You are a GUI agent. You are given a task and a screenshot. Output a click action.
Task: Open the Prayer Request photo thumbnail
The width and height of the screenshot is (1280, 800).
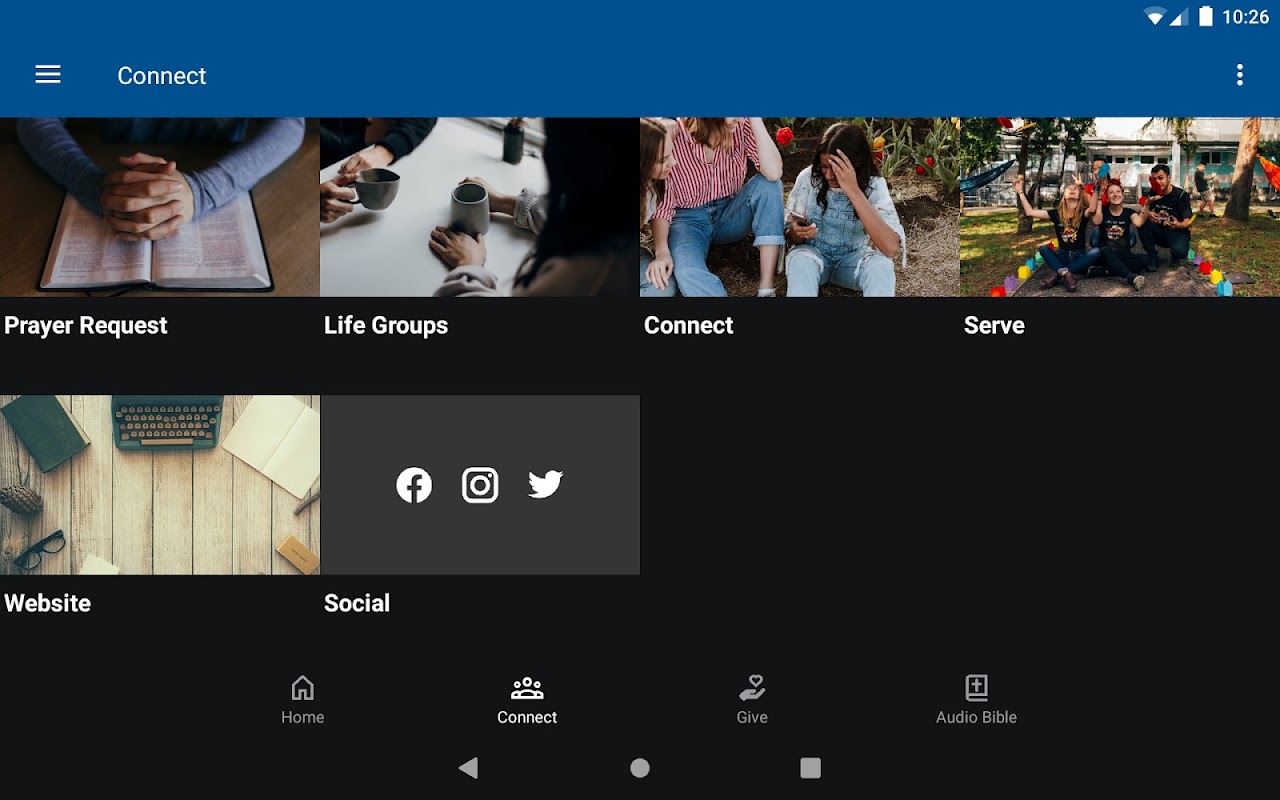point(160,207)
